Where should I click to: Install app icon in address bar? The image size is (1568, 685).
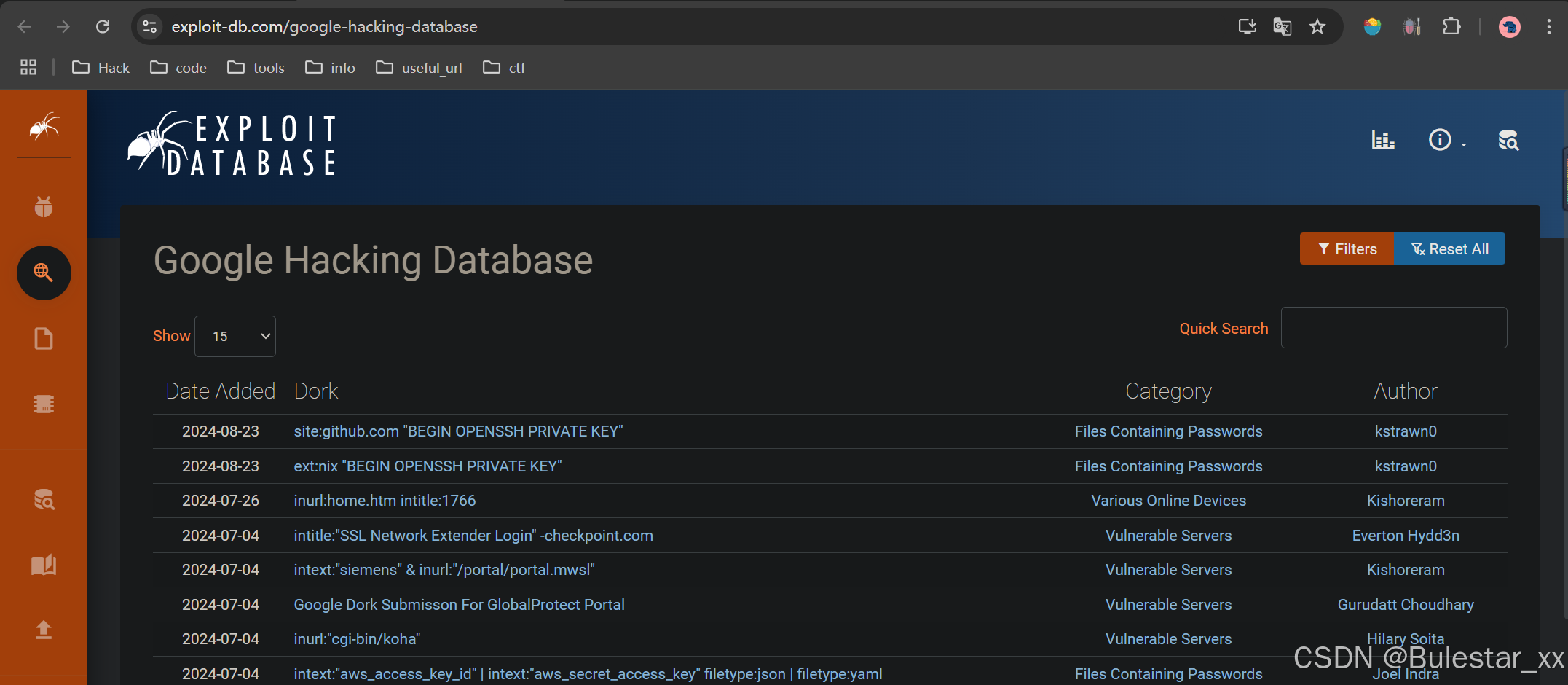[x=1247, y=27]
